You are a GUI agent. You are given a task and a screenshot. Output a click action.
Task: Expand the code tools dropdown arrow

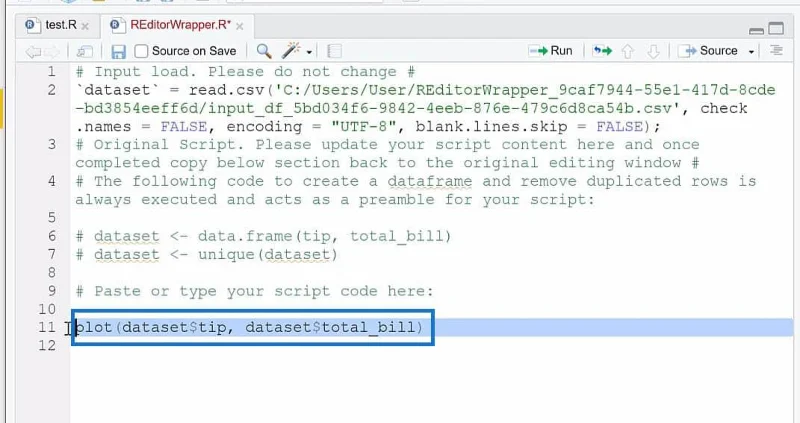coord(309,52)
